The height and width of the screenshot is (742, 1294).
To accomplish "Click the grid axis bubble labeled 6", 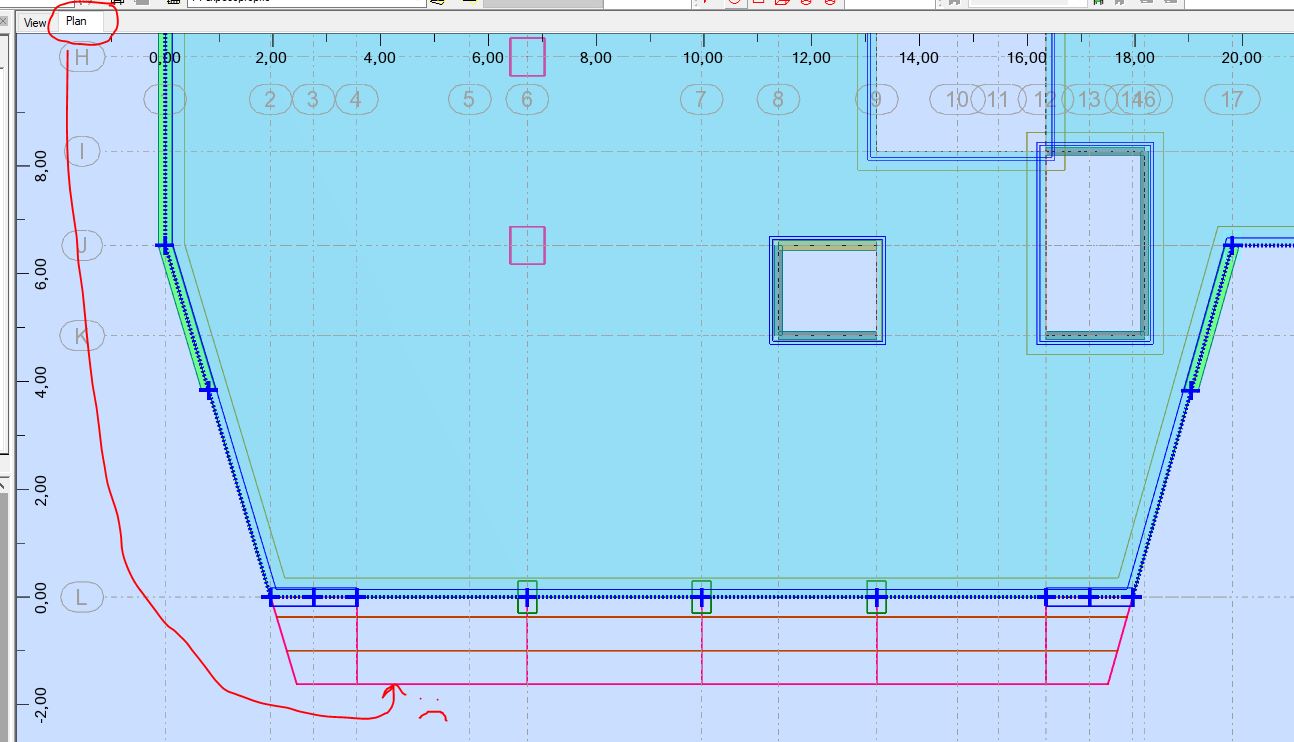I will pyautogui.click(x=526, y=100).
